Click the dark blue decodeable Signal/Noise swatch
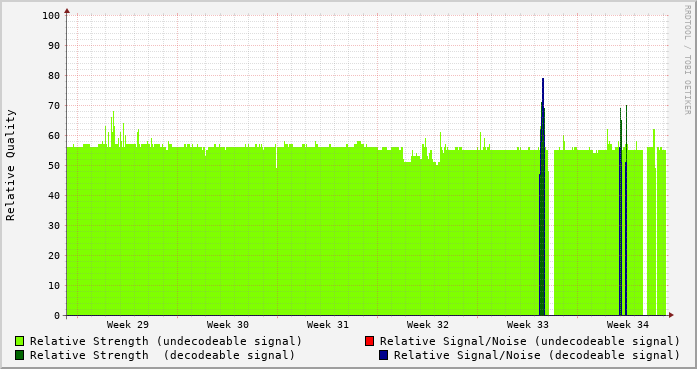The width and height of the screenshot is (697, 369). click(x=383, y=355)
